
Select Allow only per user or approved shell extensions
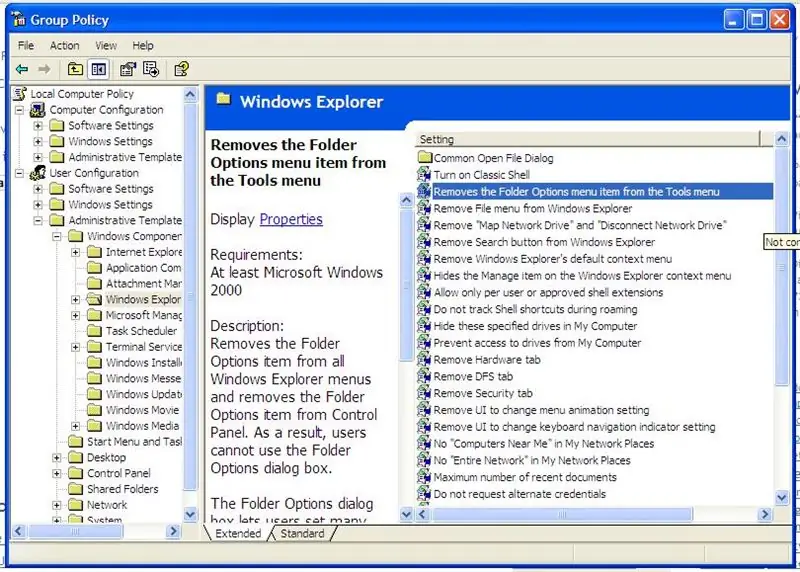(548, 292)
